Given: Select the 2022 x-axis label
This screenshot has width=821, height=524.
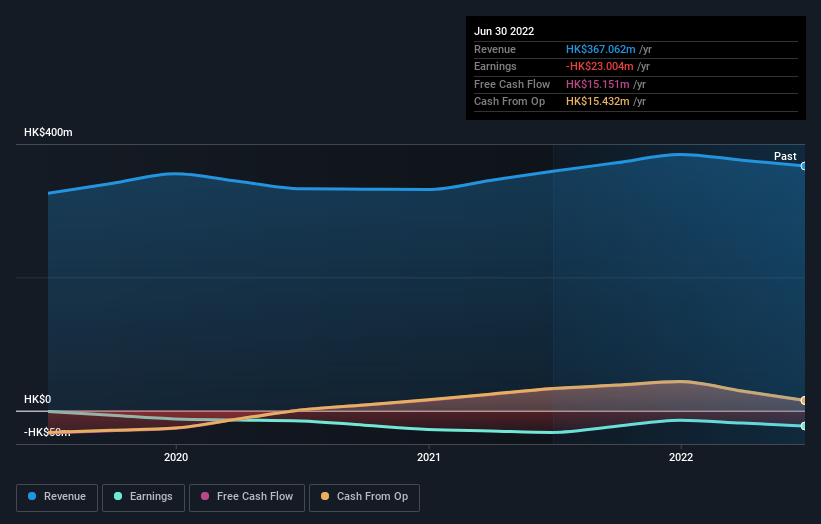Looking at the screenshot, I should click(681, 457).
